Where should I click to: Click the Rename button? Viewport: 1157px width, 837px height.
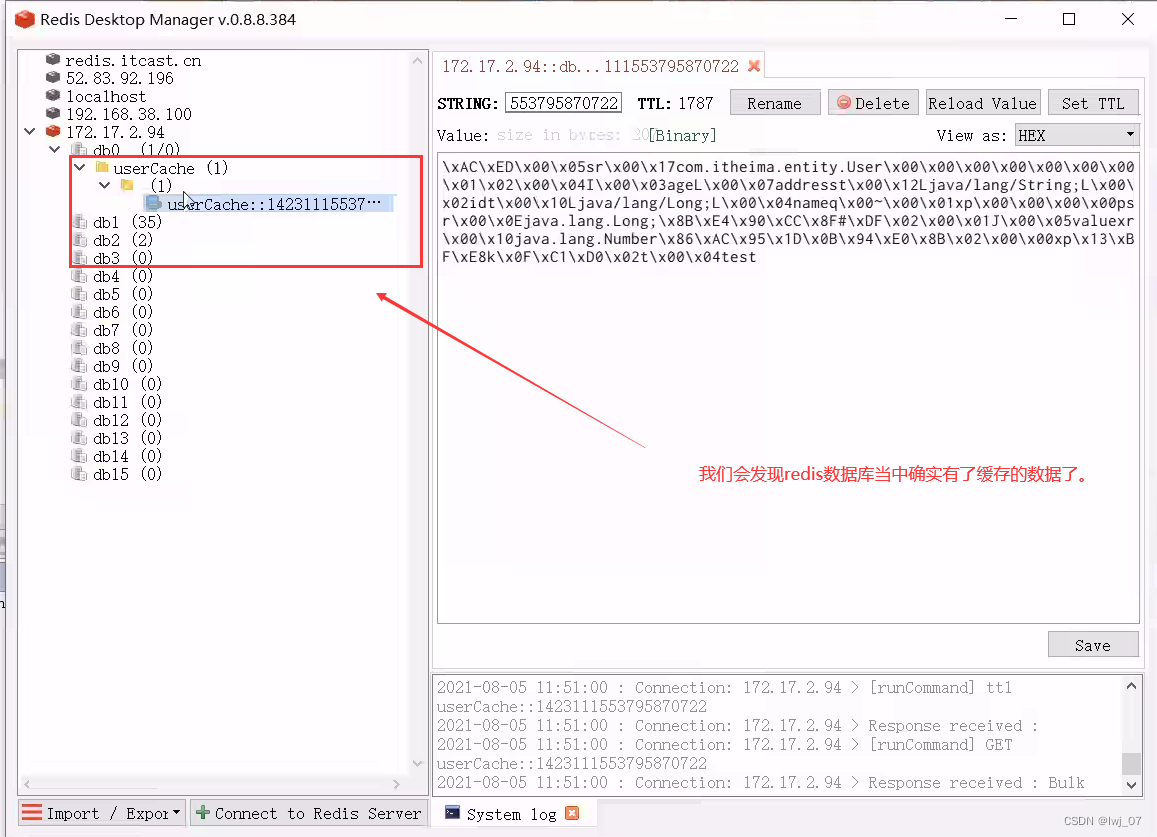(x=775, y=103)
